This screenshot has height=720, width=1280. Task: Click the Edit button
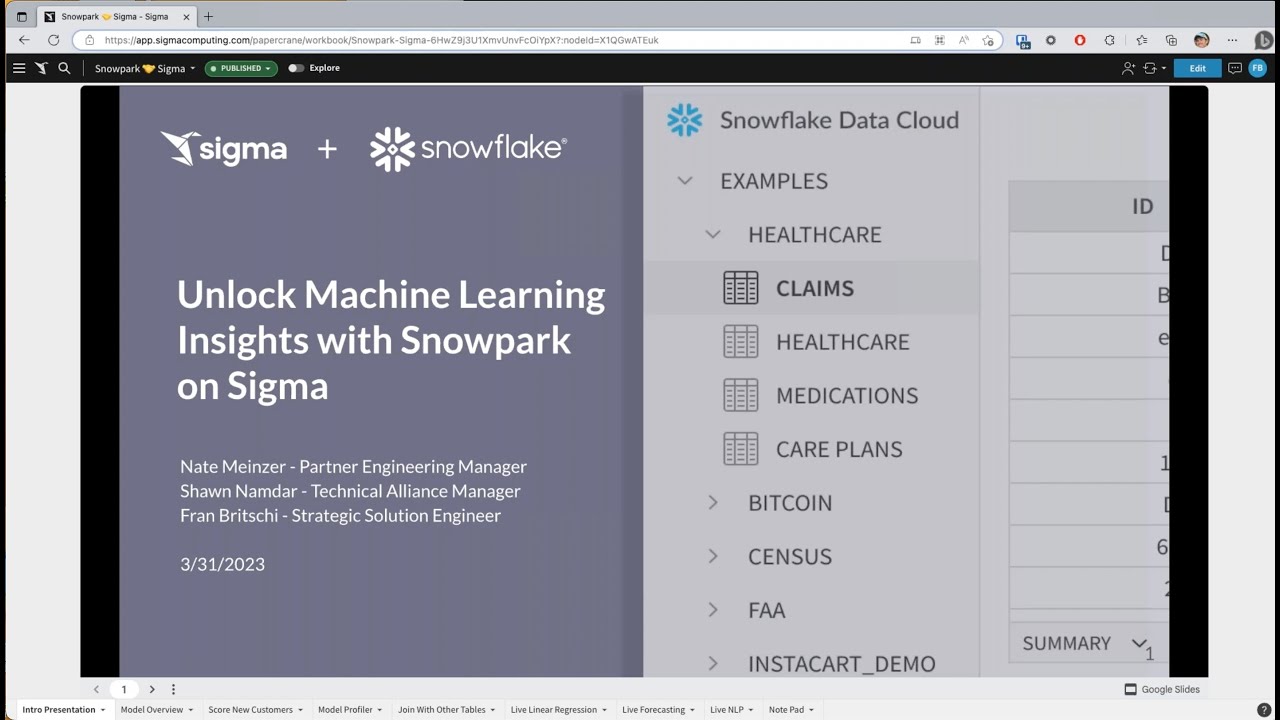pos(1197,68)
